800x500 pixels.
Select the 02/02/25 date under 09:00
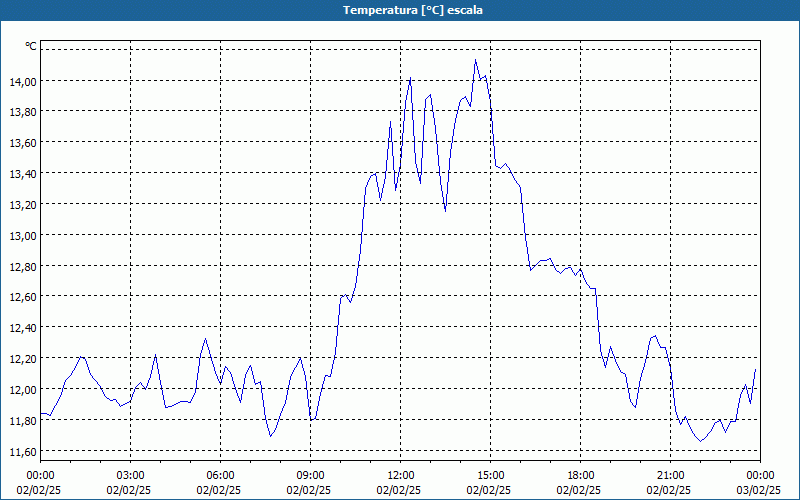pyautogui.click(x=309, y=490)
